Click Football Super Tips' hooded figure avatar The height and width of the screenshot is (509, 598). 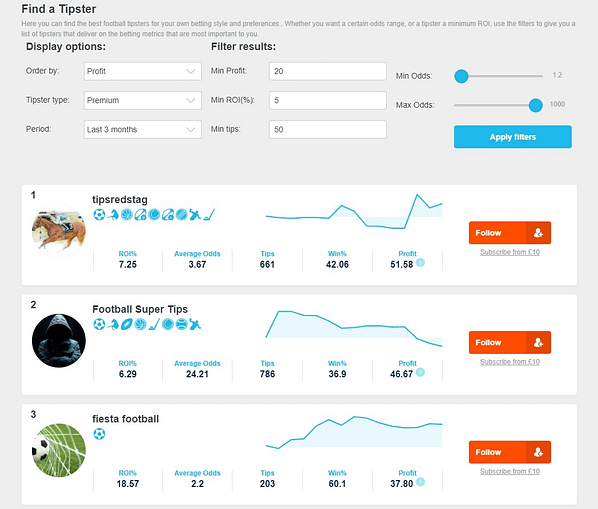(x=59, y=341)
